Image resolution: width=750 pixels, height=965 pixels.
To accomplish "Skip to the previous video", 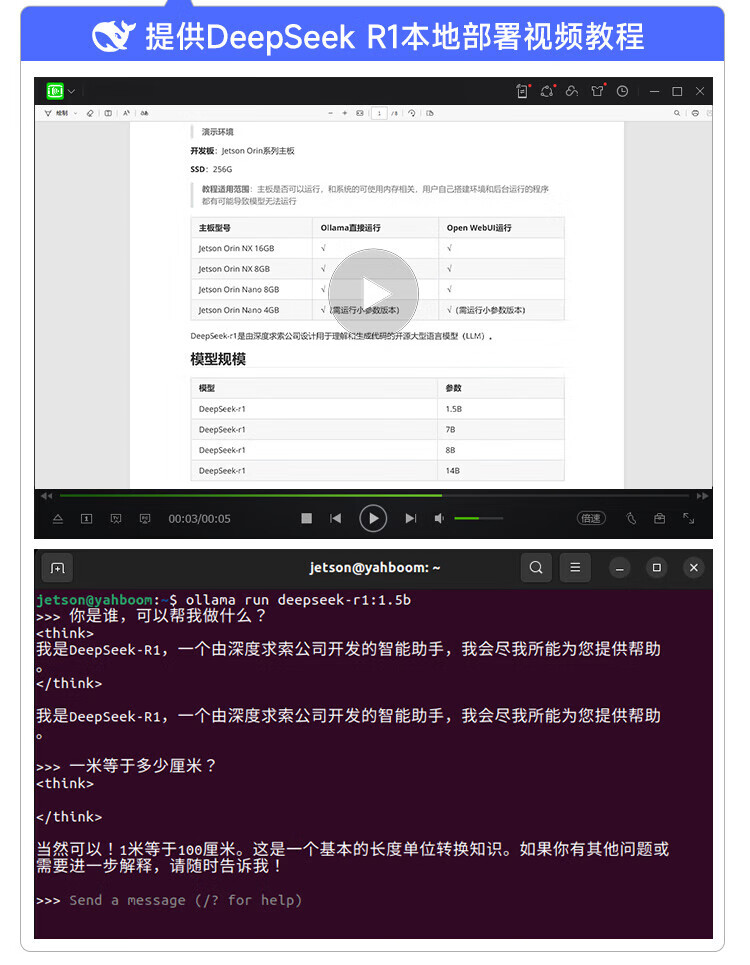I will [335, 518].
